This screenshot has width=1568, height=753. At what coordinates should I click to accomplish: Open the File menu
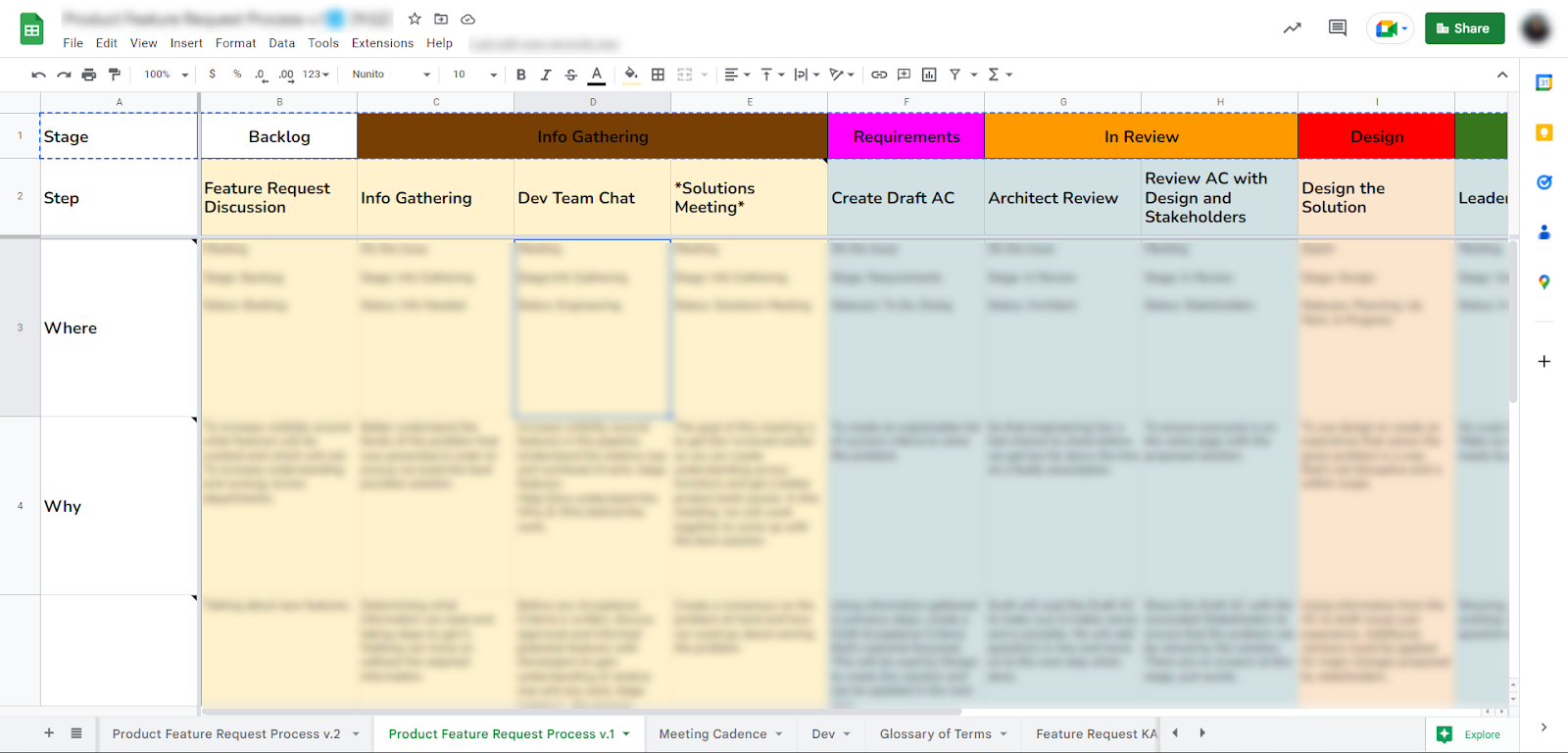click(x=73, y=43)
